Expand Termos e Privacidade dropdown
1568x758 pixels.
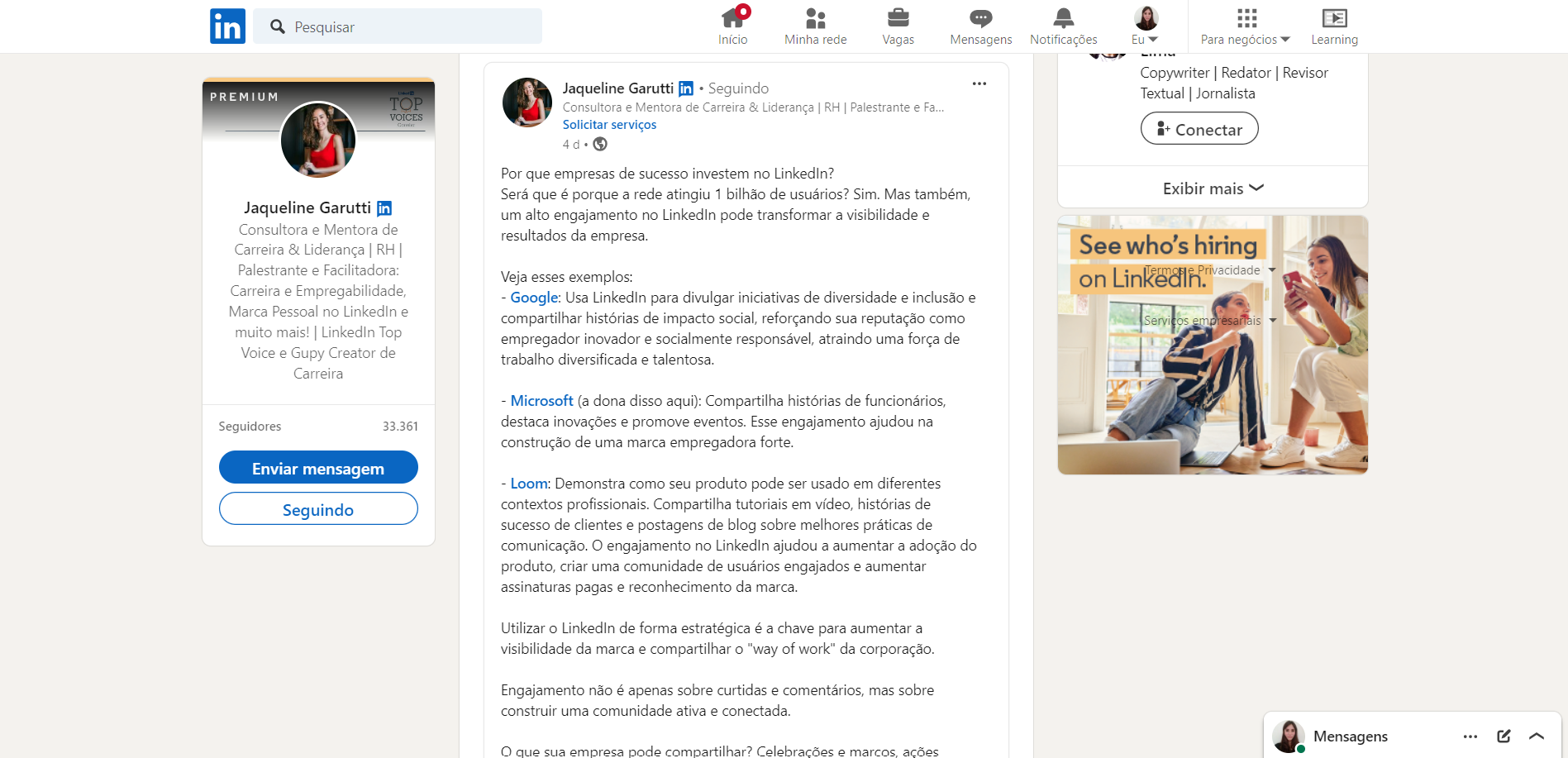pos(1210,270)
